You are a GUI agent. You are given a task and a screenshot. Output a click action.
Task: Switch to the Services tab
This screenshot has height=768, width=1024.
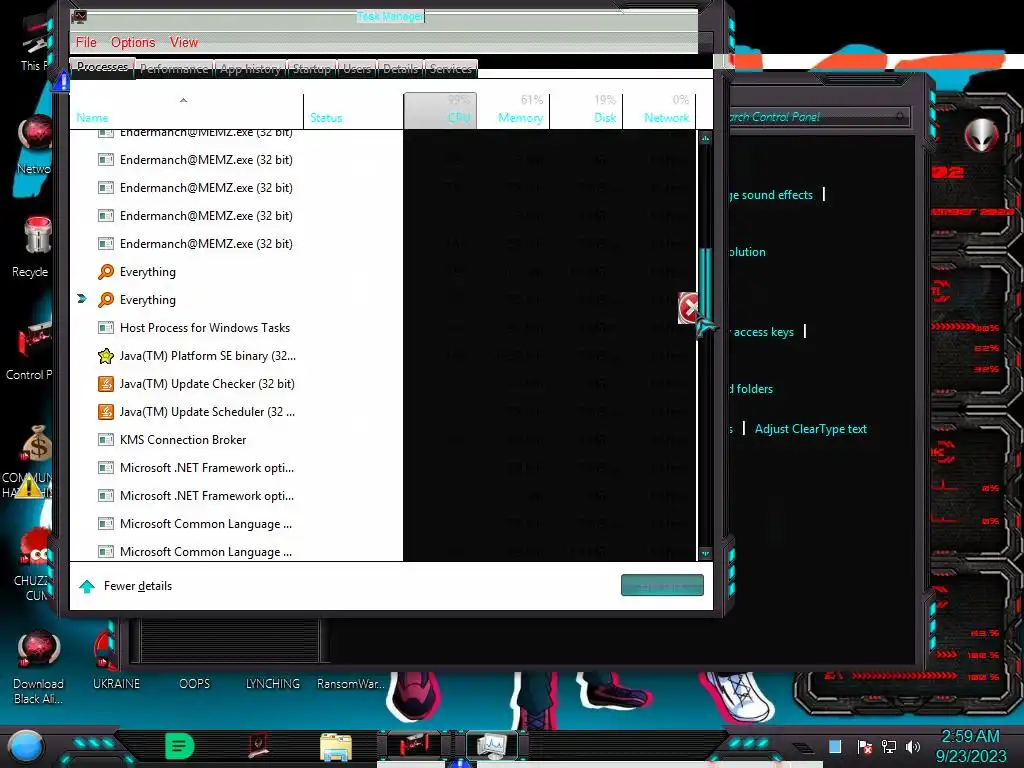click(x=451, y=69)
